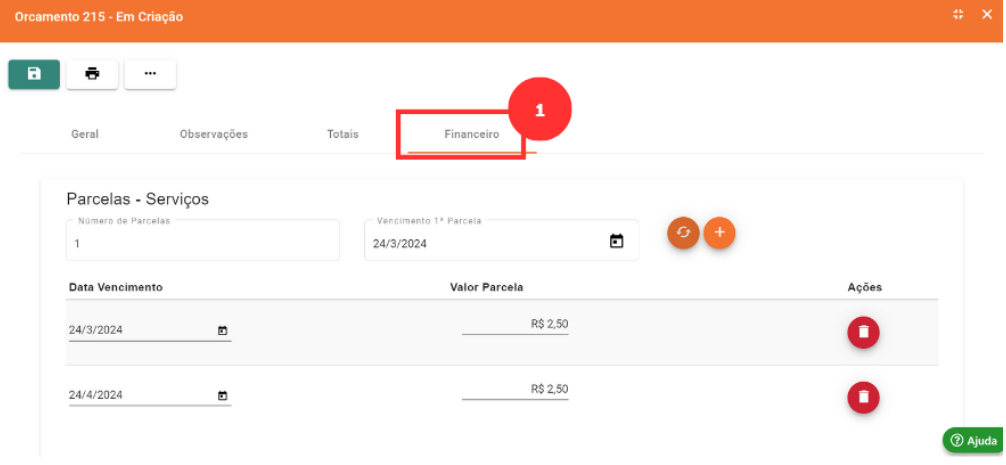Select the Totais tab
The image size is (1006, 465).
(342, 134)
